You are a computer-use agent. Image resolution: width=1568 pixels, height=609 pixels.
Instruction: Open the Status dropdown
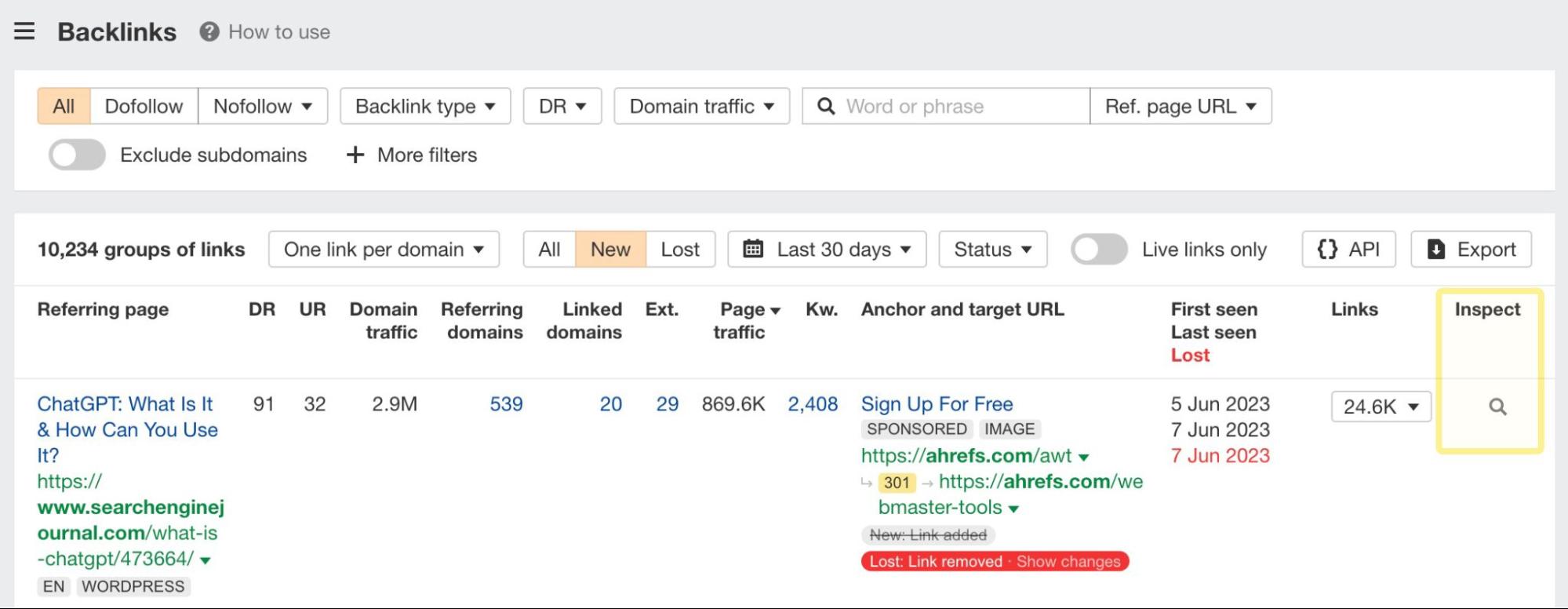992,250
